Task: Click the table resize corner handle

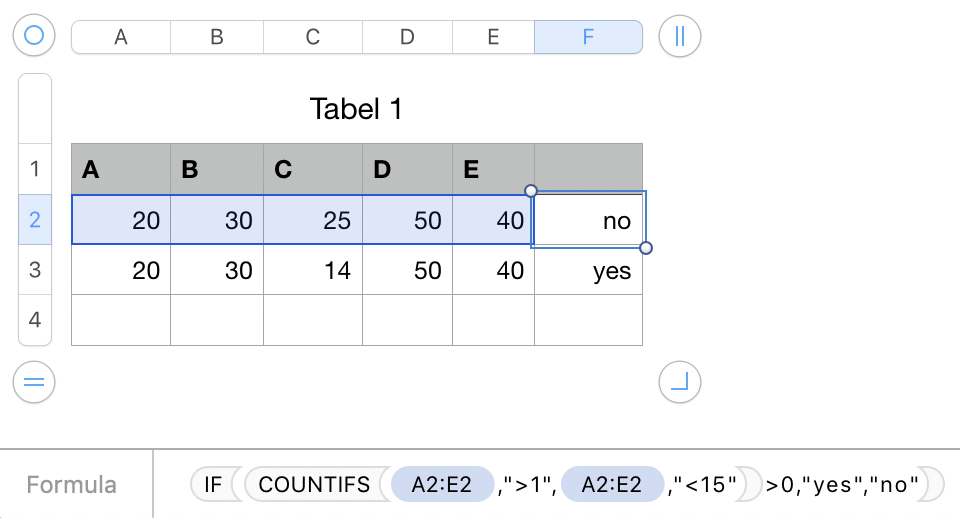Action: click(680, 381)
